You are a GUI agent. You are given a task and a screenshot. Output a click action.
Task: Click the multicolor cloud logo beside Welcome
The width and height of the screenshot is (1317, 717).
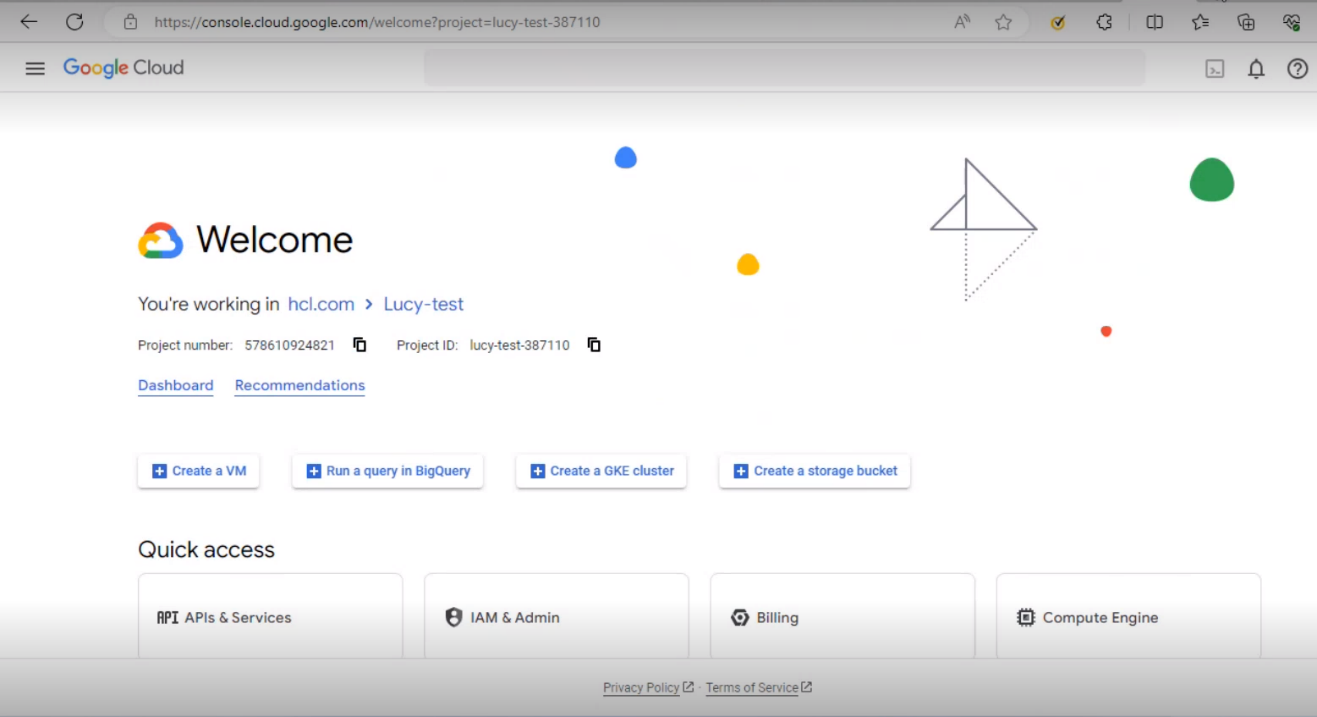pos(161,241)
